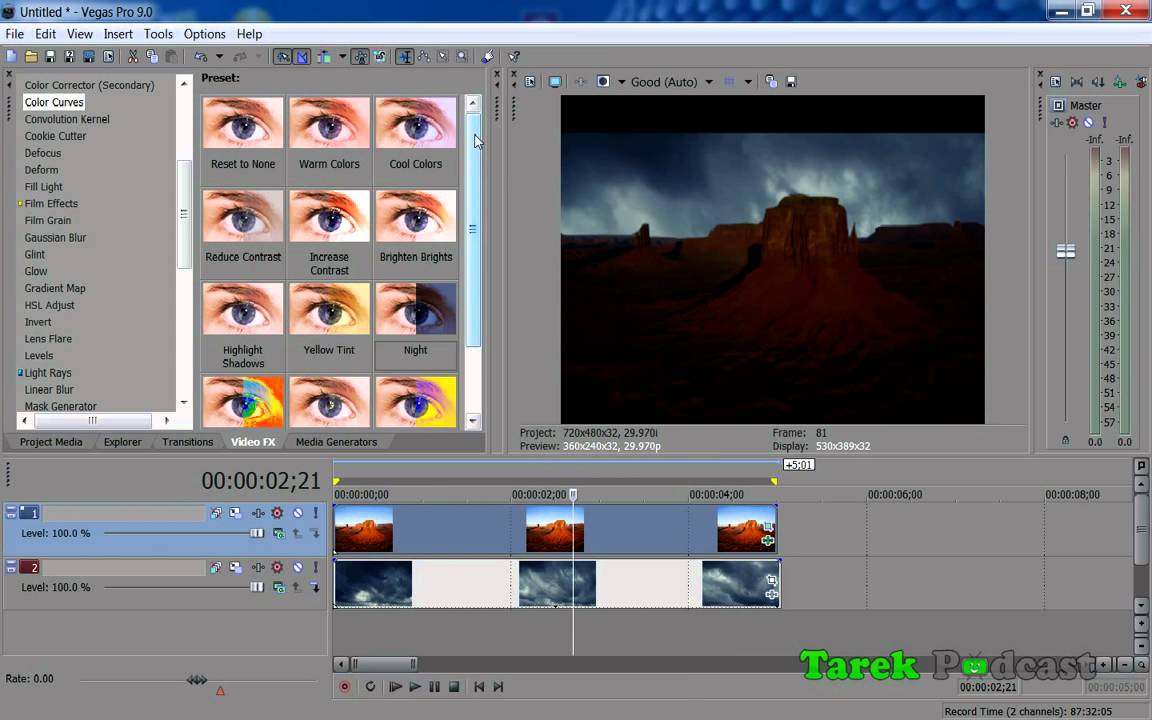Mute track 1
This screenshot has width=1152, height=720.
(298, 514)
